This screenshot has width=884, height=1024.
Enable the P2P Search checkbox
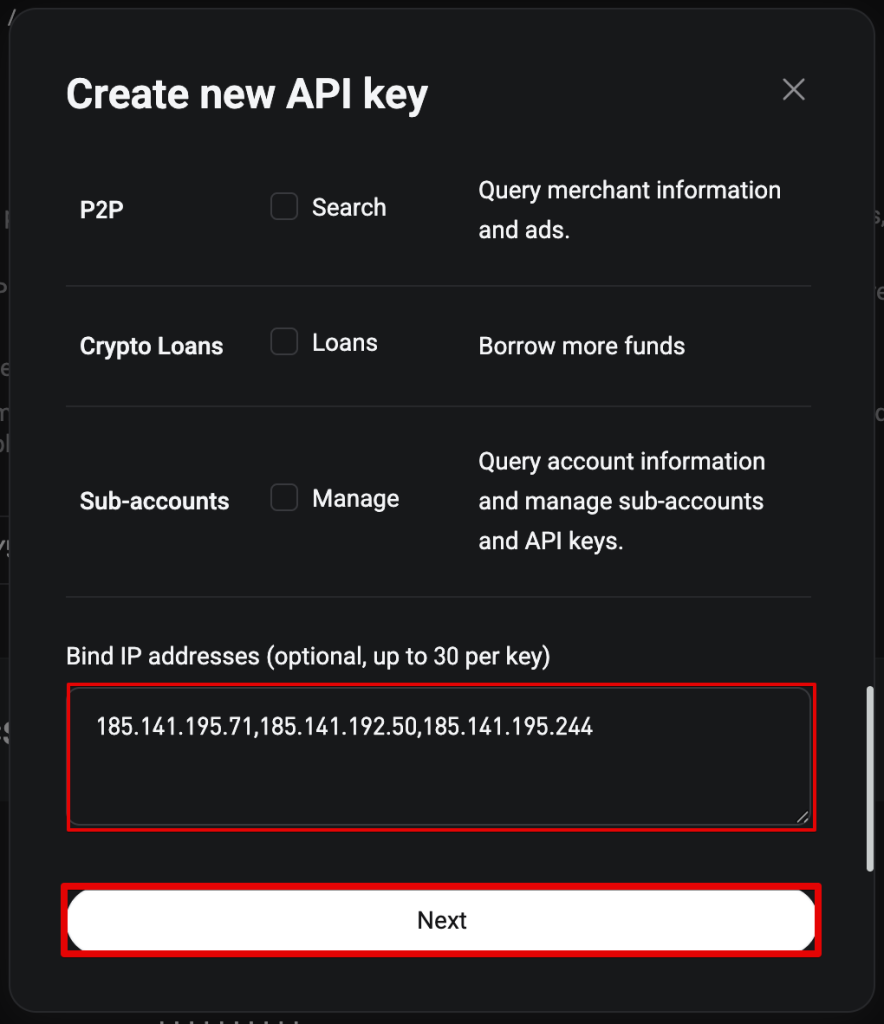(x=284, y=206)
